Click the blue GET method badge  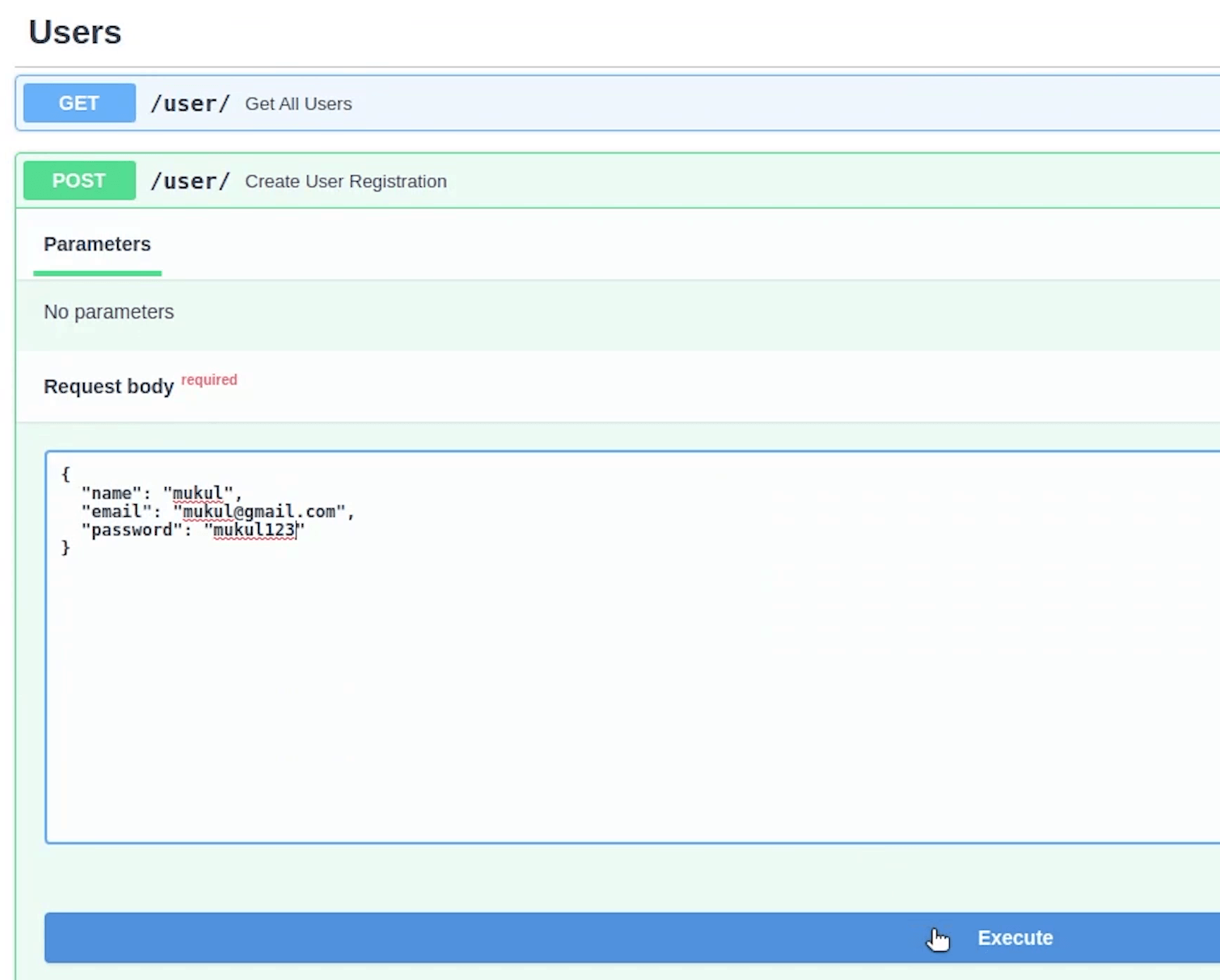tap(79, 103)
